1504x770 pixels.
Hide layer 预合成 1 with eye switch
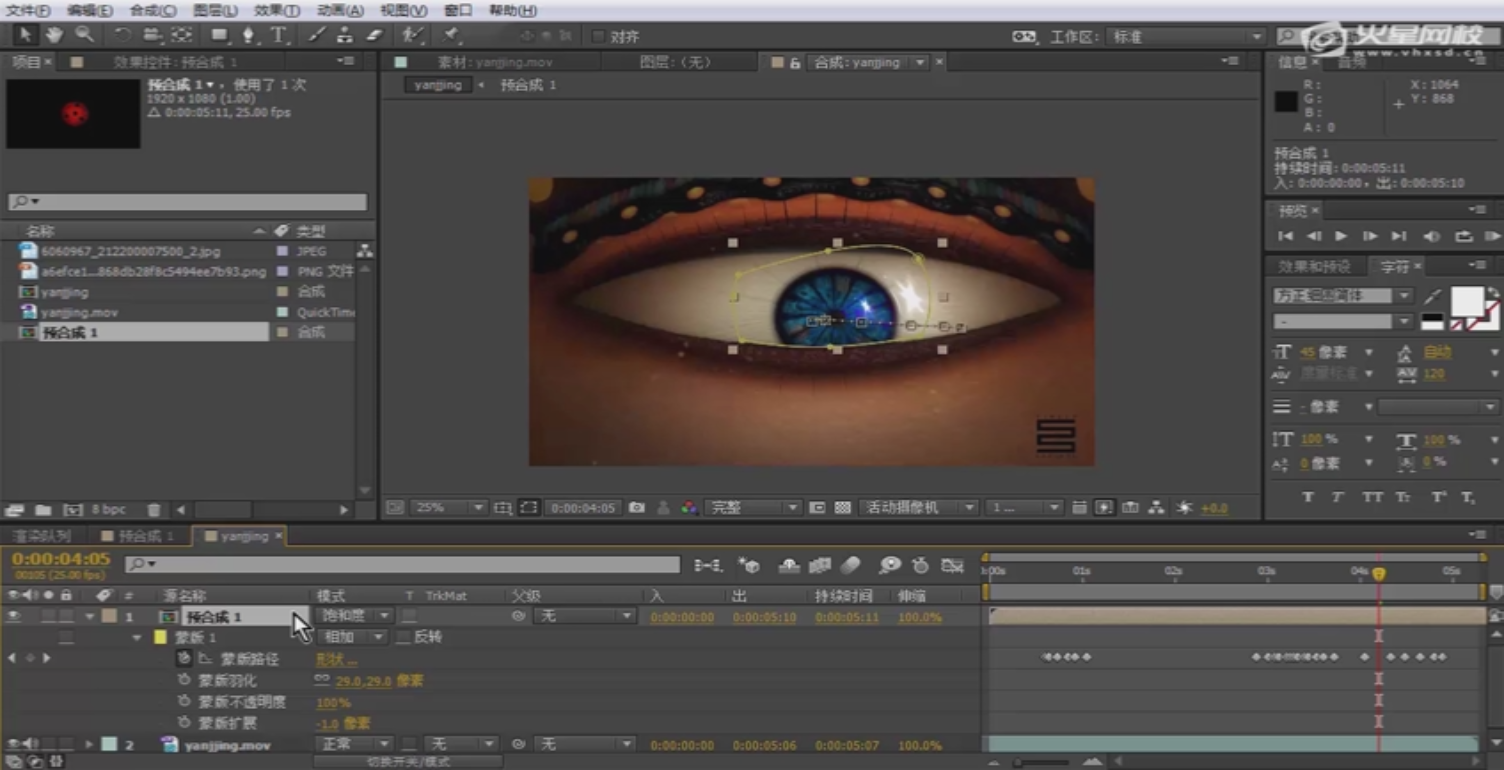click(13, 617)
